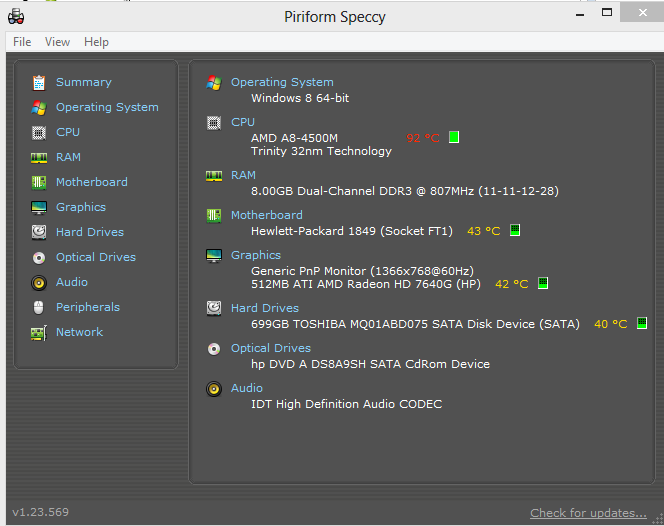Select Hard Drives in the sidebar
The width and height of the screenshot is (664, 526).
coord(90,232)
